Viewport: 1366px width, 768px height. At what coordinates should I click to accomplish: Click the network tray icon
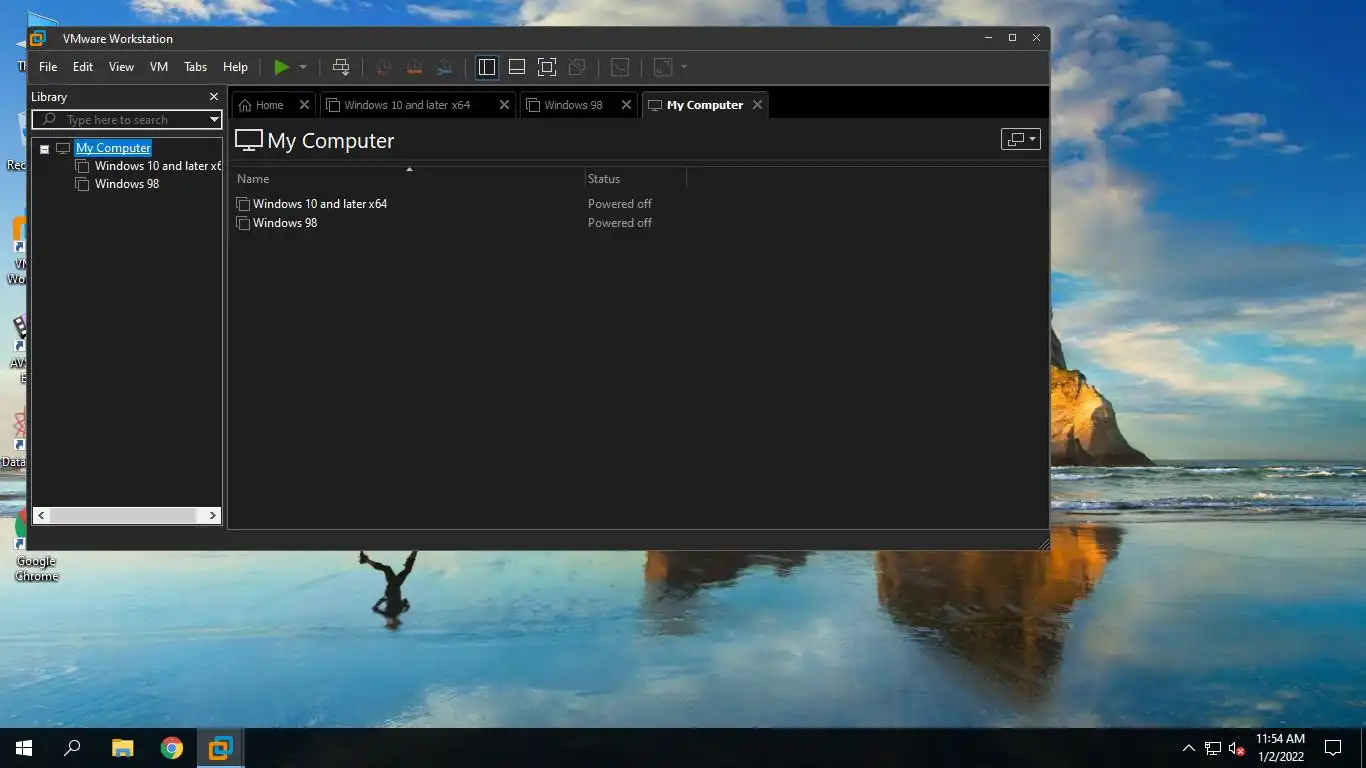1213,748
